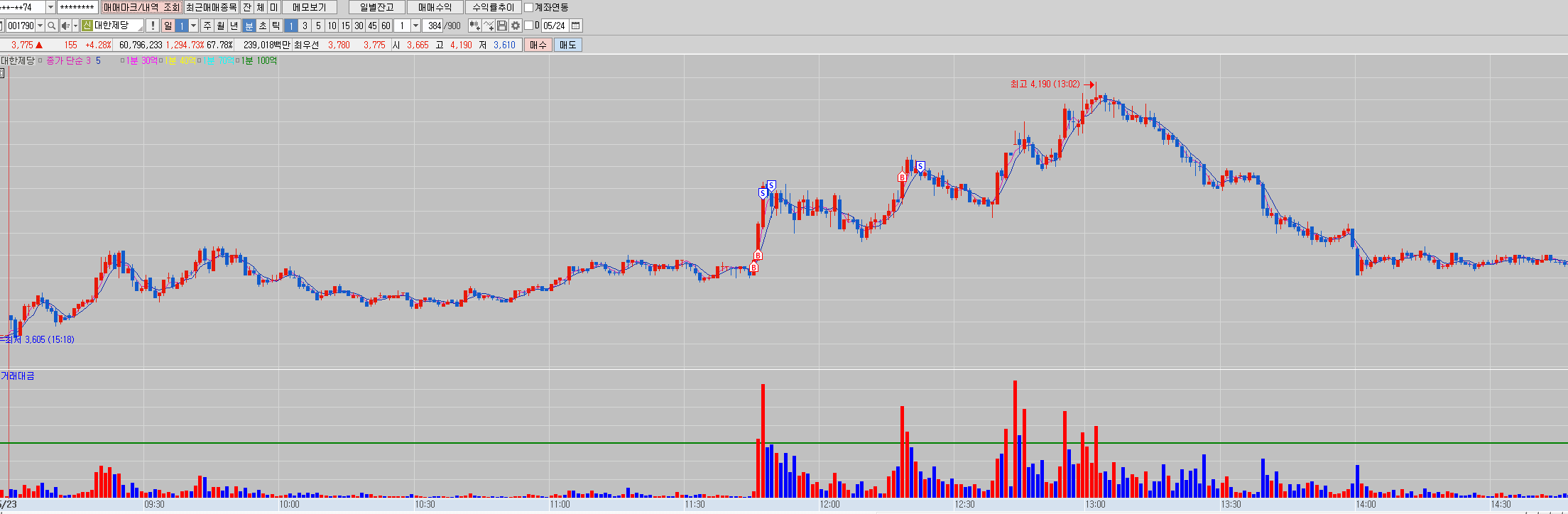Choose the 5-minute interval button
This screenshot has width=1568, height=514.
(318, 26)
